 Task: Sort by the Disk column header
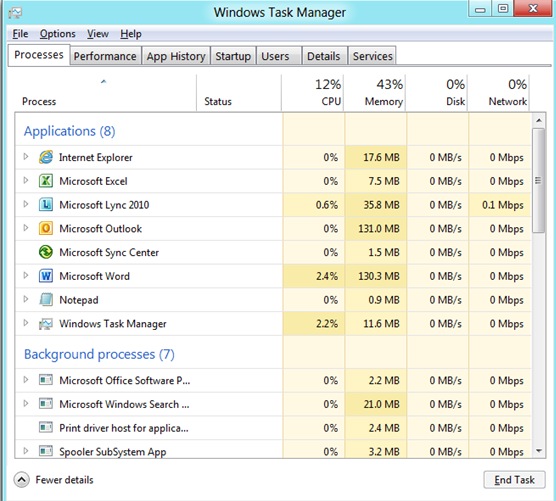coord(437,93)
